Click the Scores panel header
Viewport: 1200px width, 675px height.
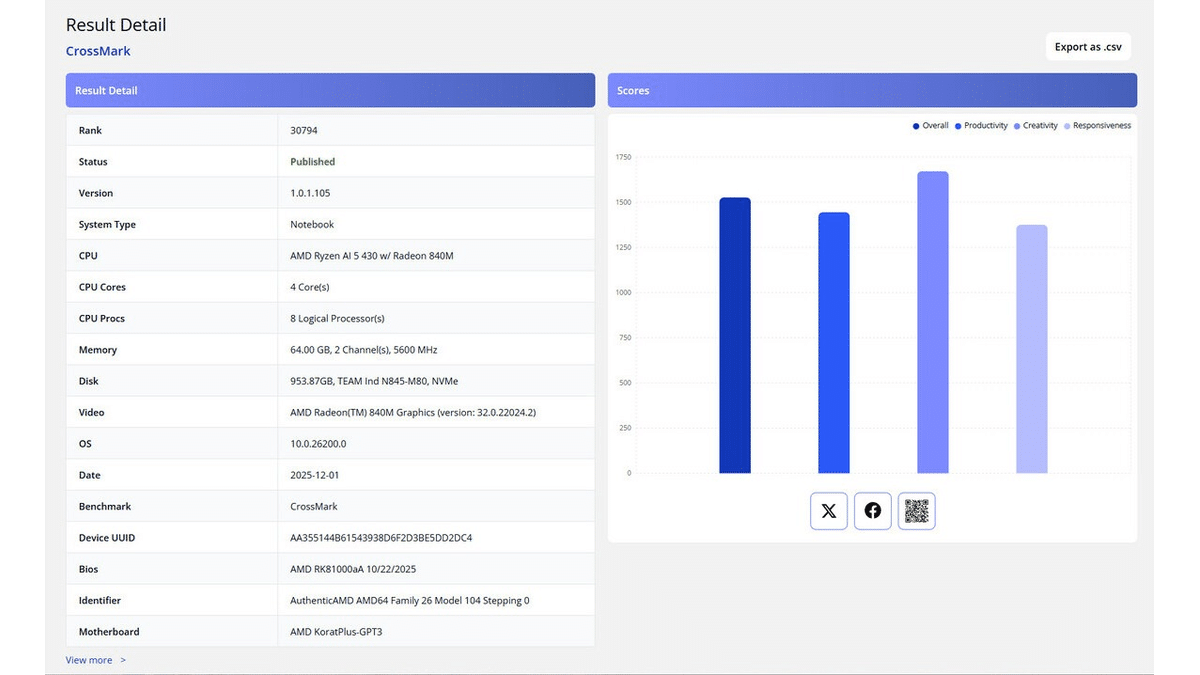(x=871, y=90)
